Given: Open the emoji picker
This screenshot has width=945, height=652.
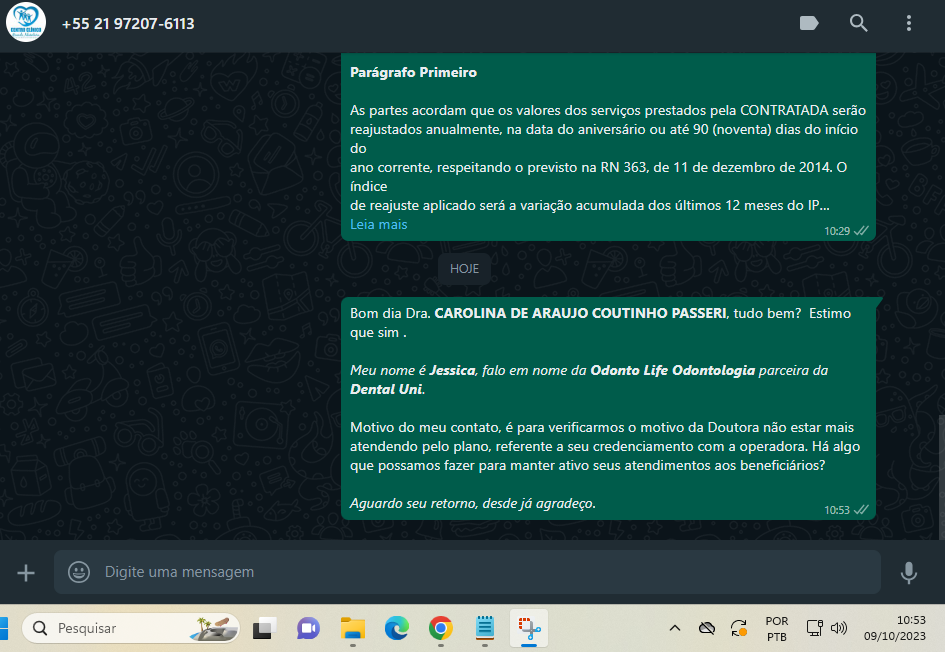Looking at the screenshot, I should click(x=79, y=572).
